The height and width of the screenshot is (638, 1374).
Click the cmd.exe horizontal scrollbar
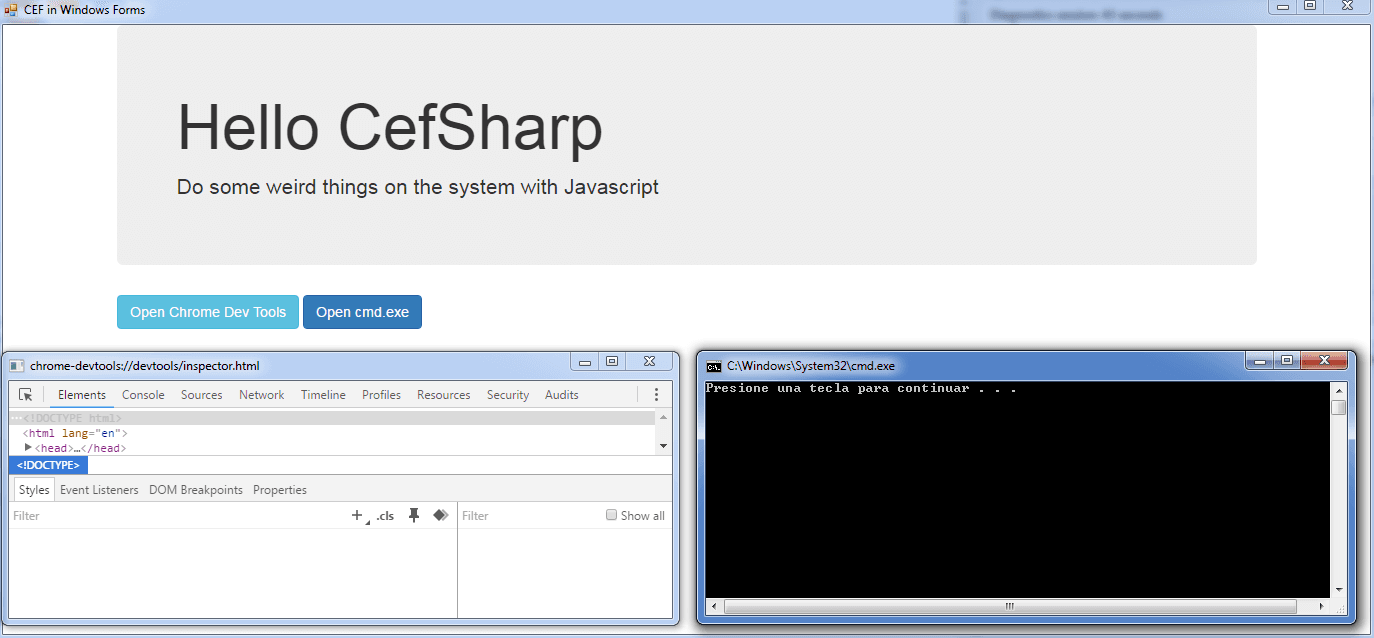[1010, 606]
